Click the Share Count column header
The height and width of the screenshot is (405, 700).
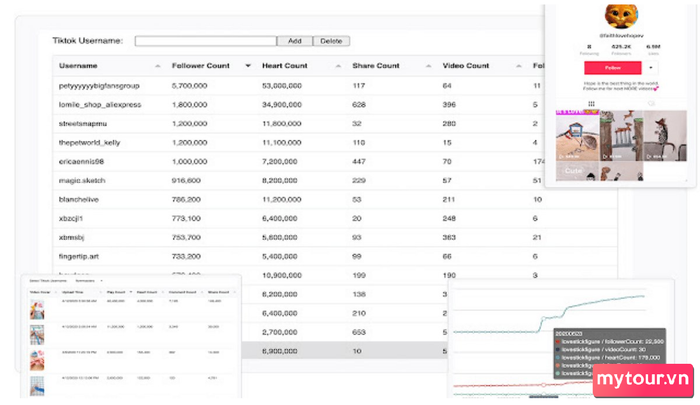click(375, 66)
